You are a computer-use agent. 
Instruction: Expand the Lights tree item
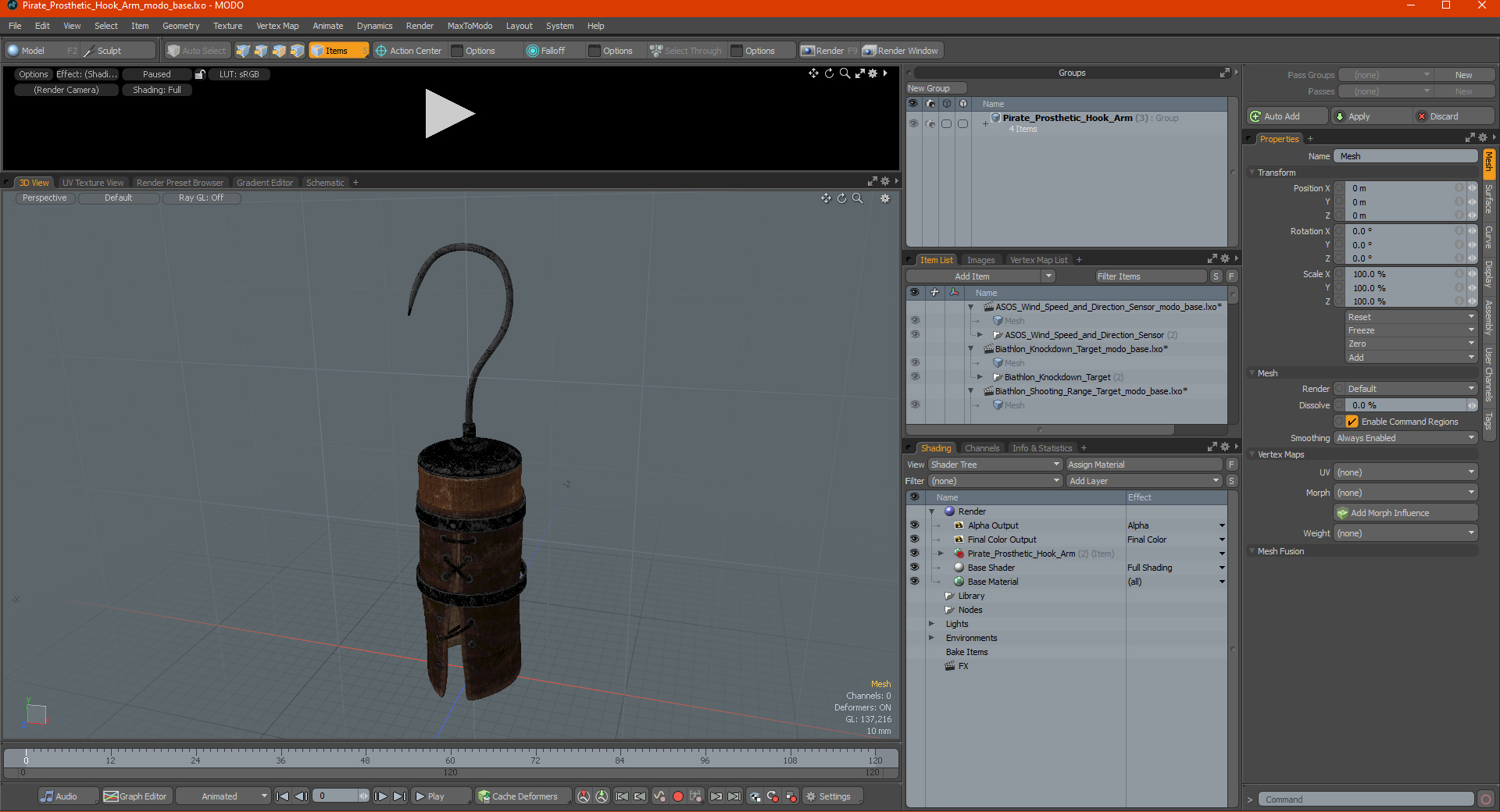(x=931, y=624)
